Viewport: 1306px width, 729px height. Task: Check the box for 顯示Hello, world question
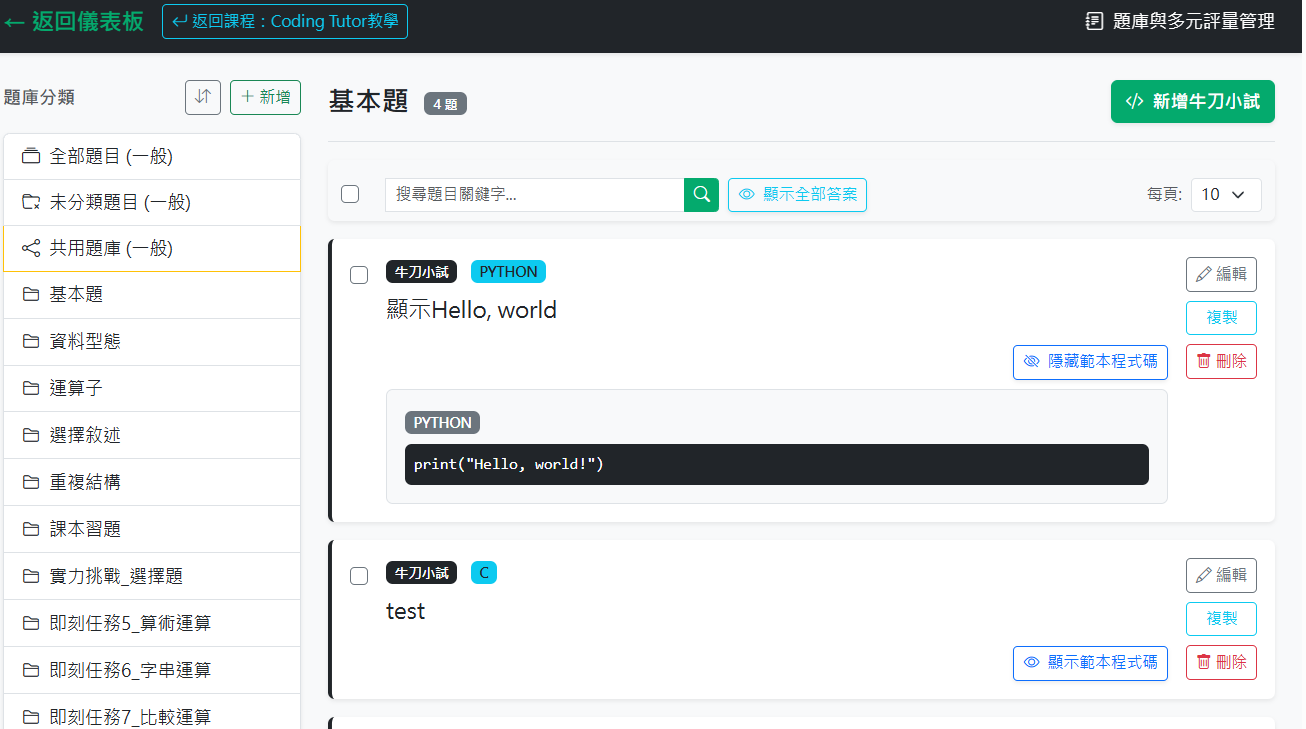pos(359,275)
